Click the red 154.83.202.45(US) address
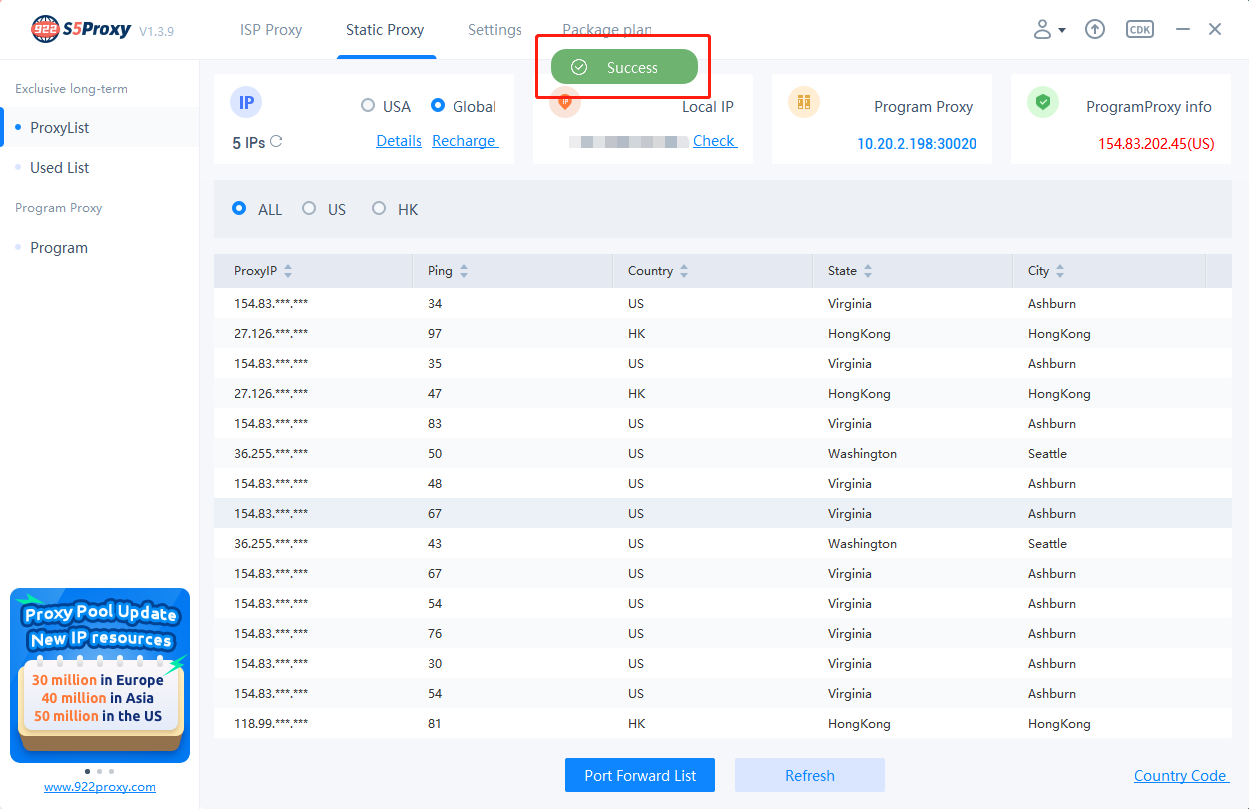Screen dimensions: 1249x809 pos(1156,144)
